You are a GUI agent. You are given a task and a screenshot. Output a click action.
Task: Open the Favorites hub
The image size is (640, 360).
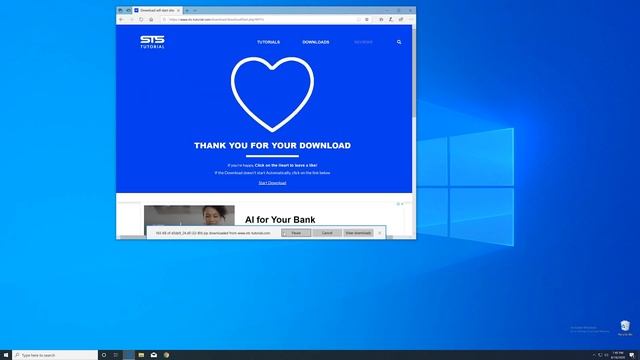click(x=381, y=19)
